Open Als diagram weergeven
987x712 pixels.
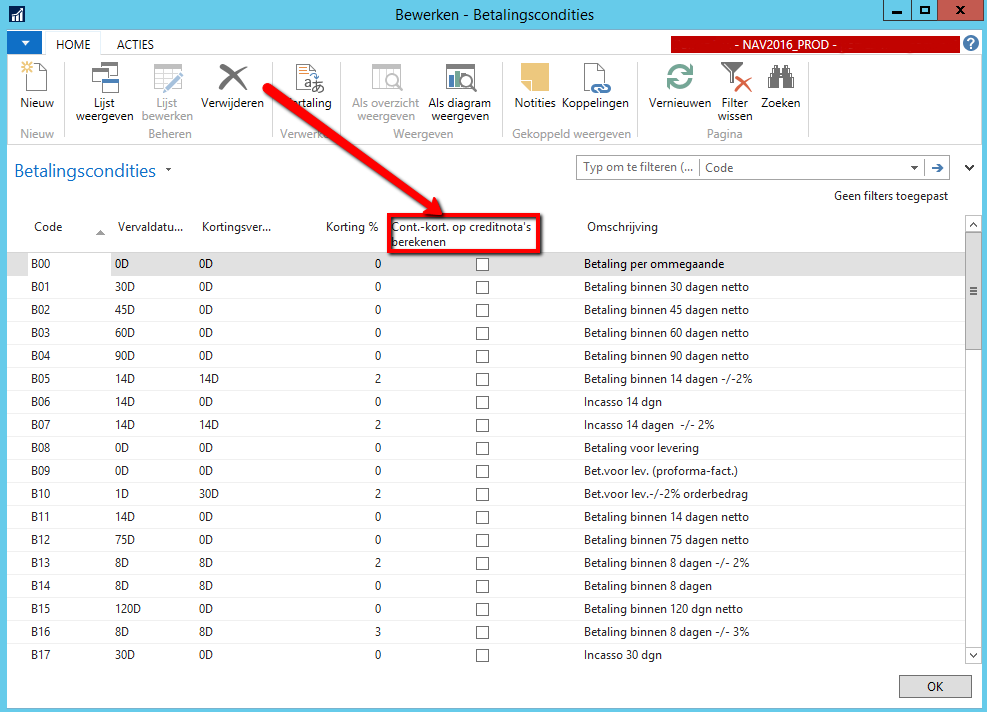point(460,92)
